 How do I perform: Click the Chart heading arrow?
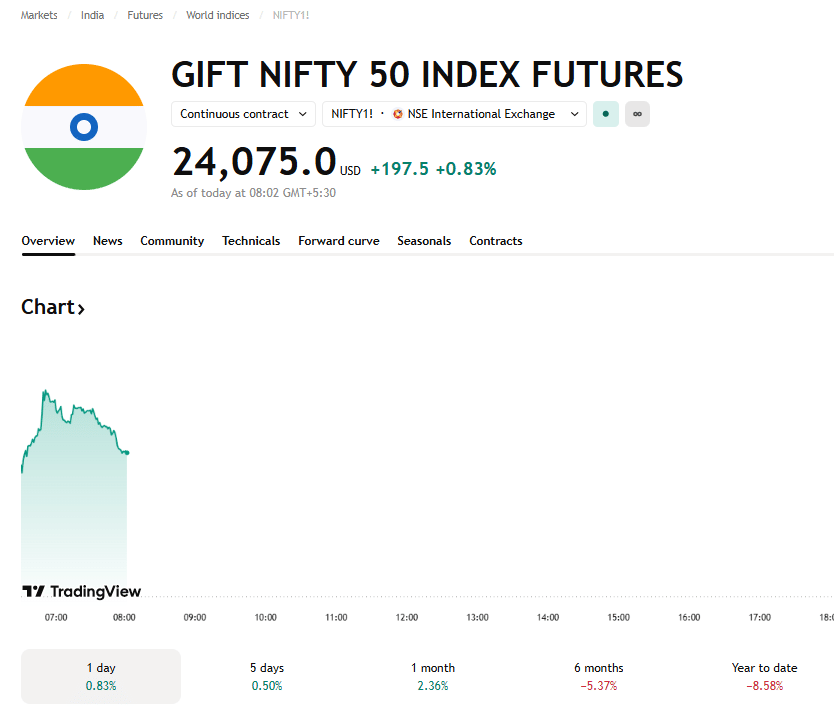(81, 309)
